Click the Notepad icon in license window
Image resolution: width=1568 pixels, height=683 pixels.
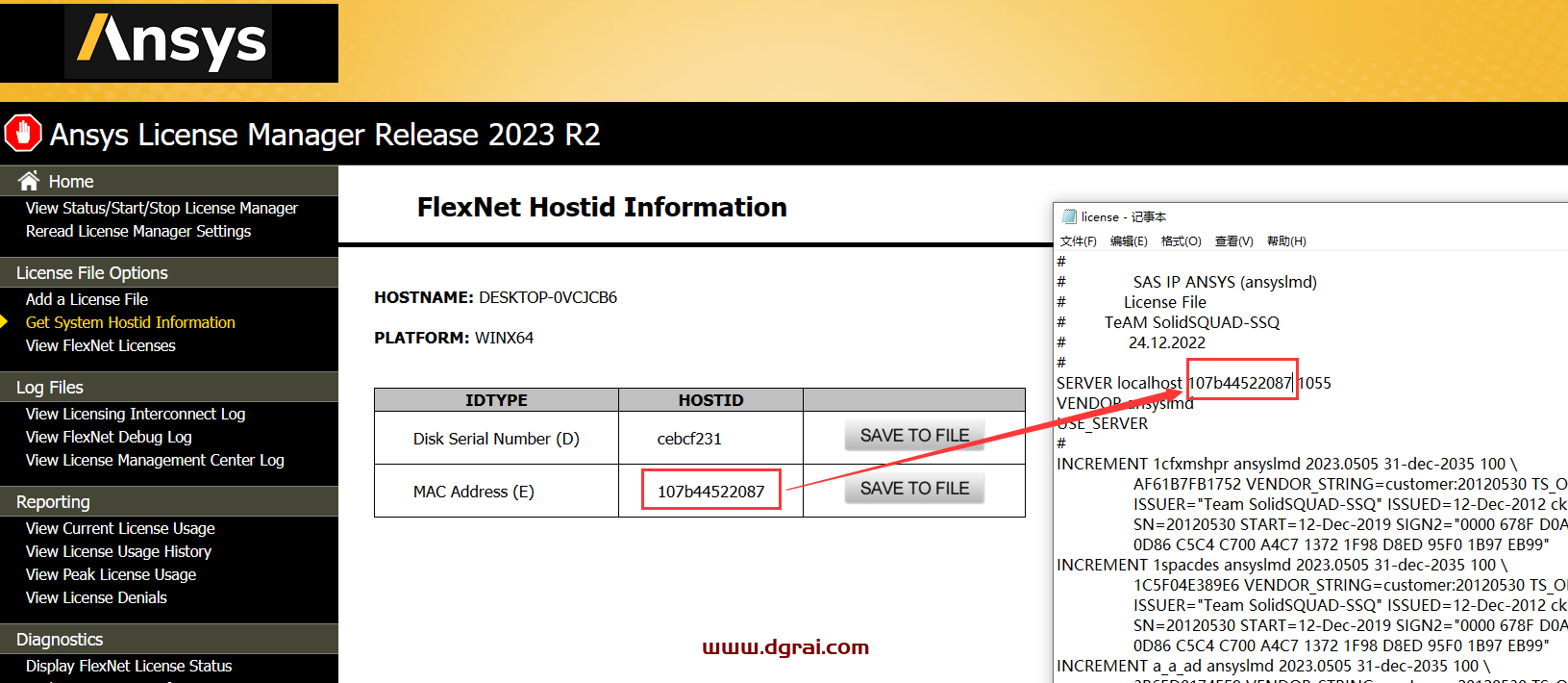[1069, 216]
